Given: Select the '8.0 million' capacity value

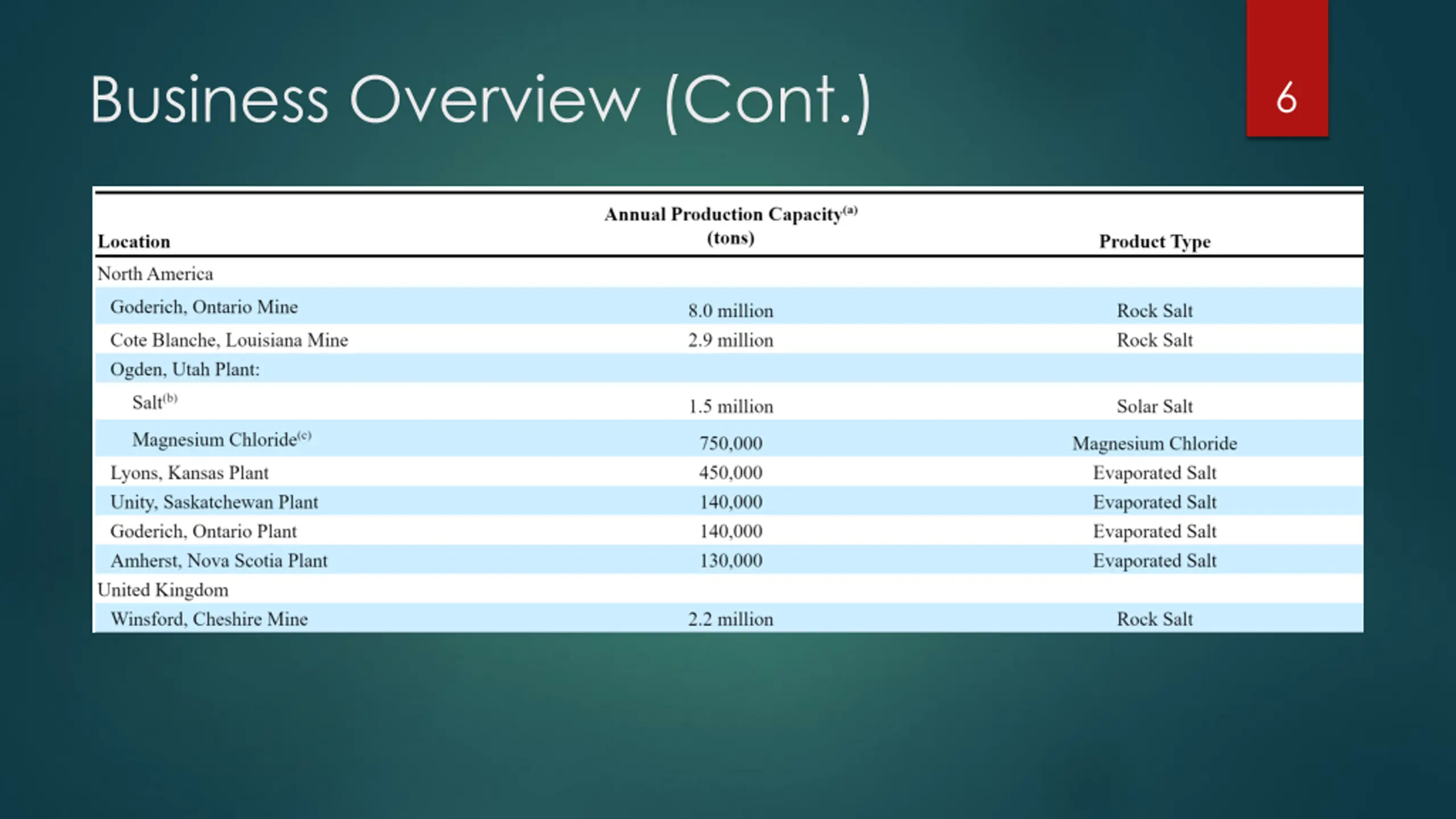Looking at the screenshot, I should point(730,311).
